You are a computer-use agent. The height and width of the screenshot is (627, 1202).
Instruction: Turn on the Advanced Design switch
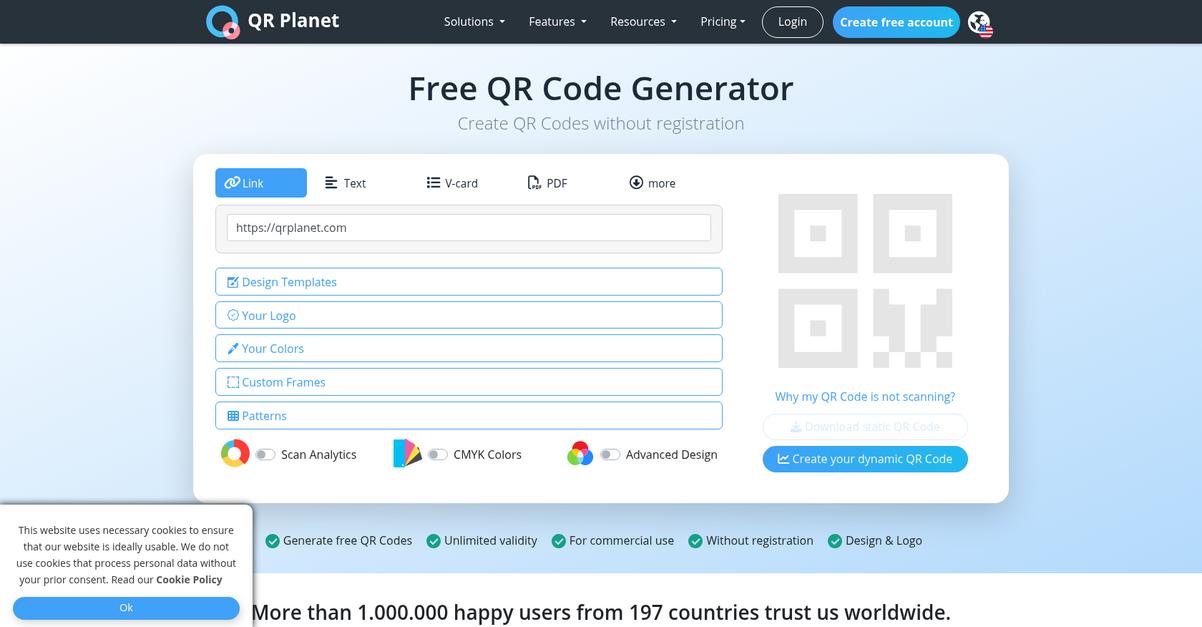click(610, 454)
